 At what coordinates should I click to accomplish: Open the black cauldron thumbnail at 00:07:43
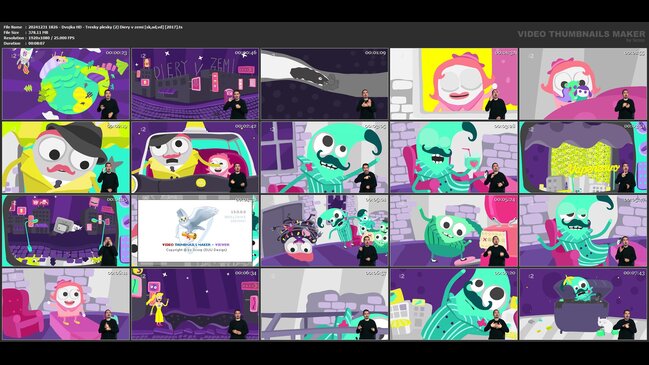coord(583,304)
